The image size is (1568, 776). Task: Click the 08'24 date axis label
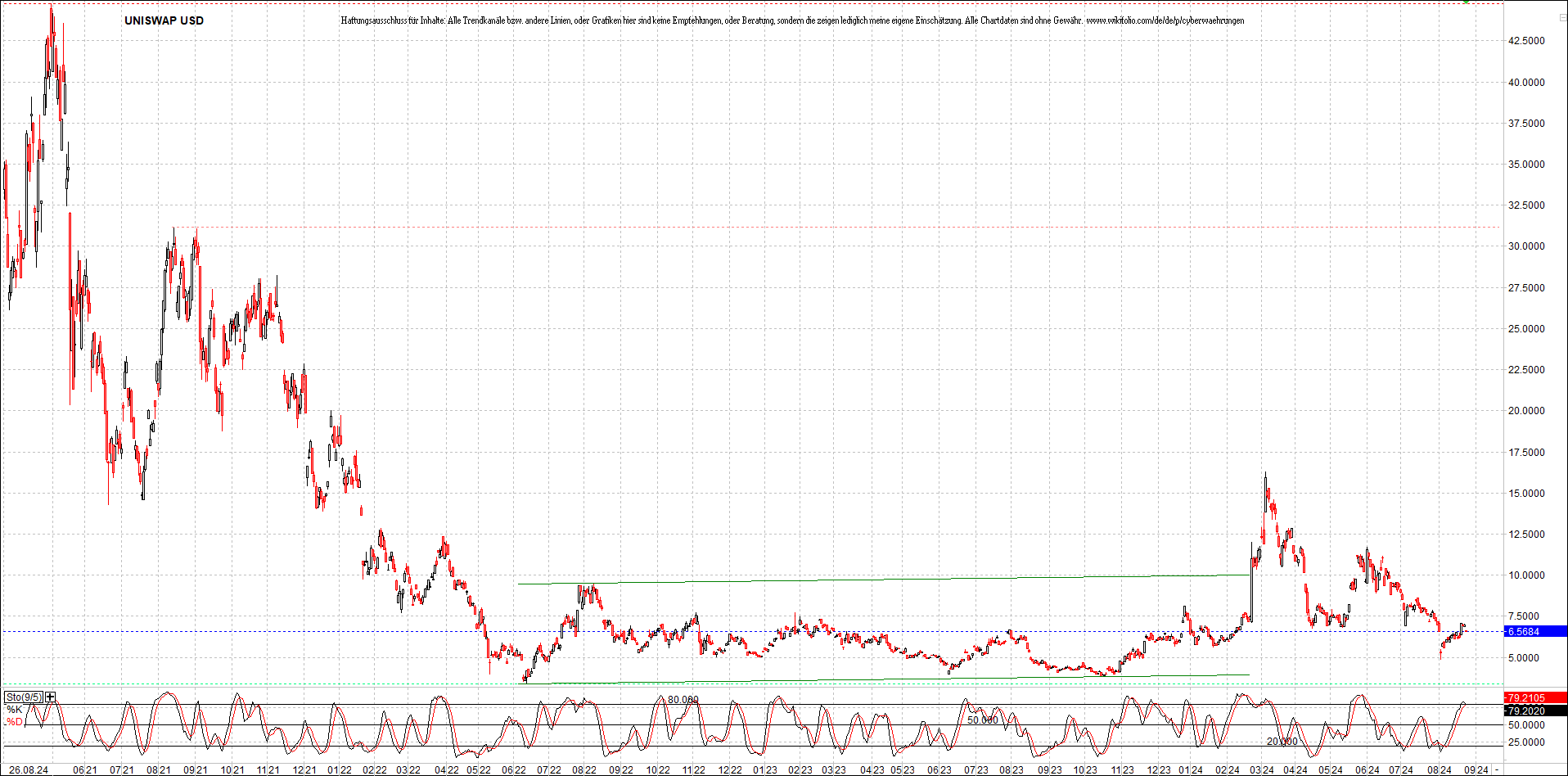(1440, 770)
